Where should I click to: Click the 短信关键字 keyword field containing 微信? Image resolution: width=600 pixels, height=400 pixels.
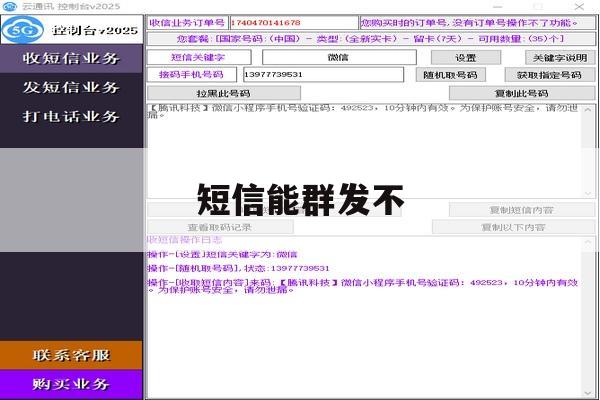(339, 57)
